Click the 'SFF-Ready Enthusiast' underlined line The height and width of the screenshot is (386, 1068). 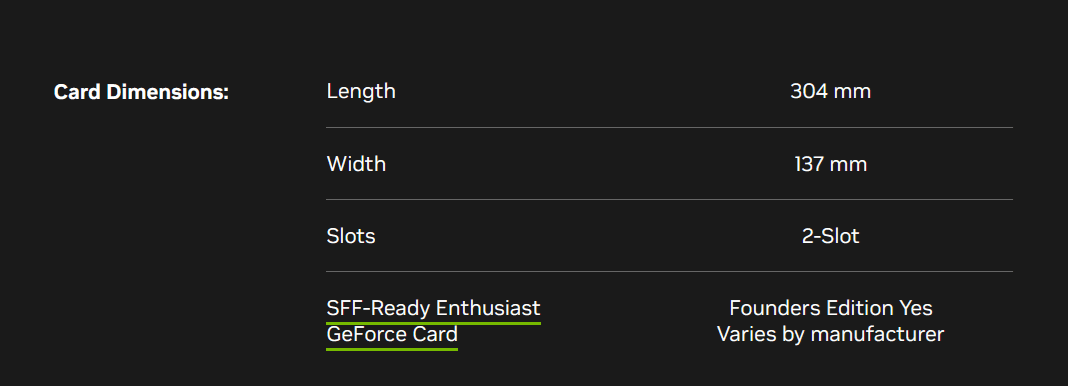coord(433,308)
